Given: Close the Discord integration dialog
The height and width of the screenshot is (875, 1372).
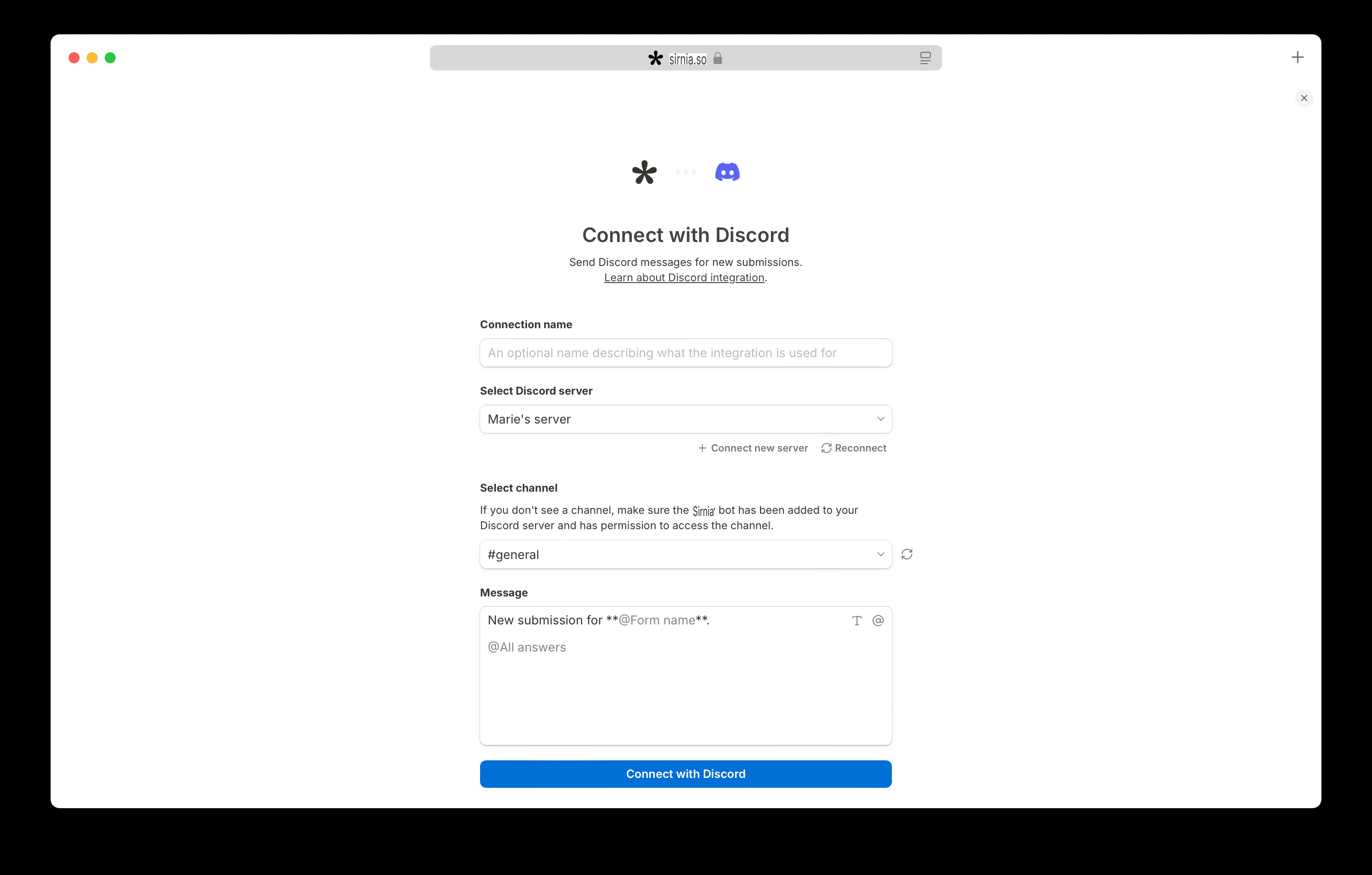Looking at the screenshot, I should tap(1304, 98).
